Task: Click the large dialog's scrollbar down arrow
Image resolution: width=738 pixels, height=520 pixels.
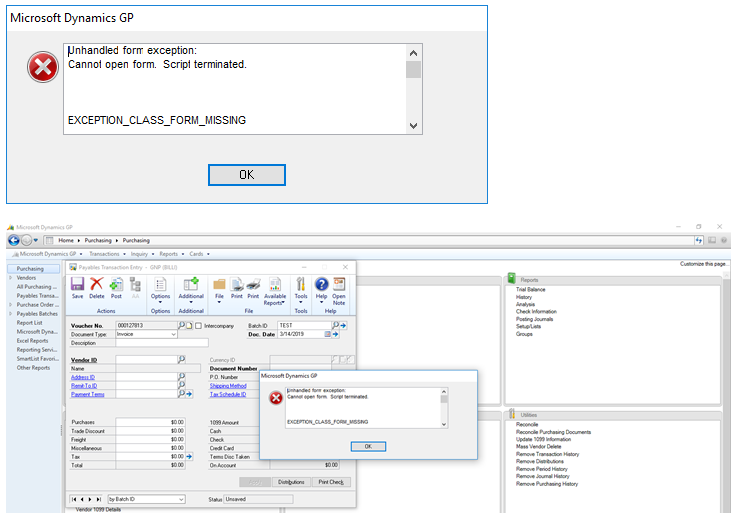Action: coord(413,126)
